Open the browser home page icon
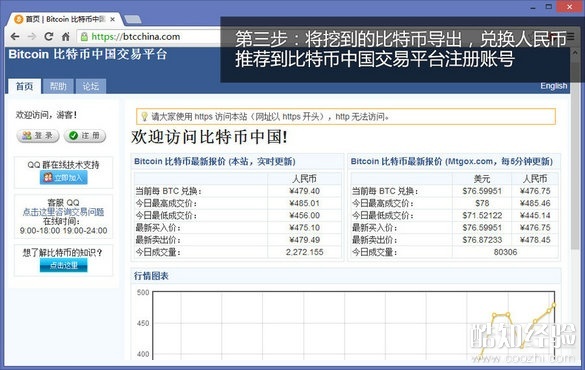The image size is (585, 370). (66, 37)
